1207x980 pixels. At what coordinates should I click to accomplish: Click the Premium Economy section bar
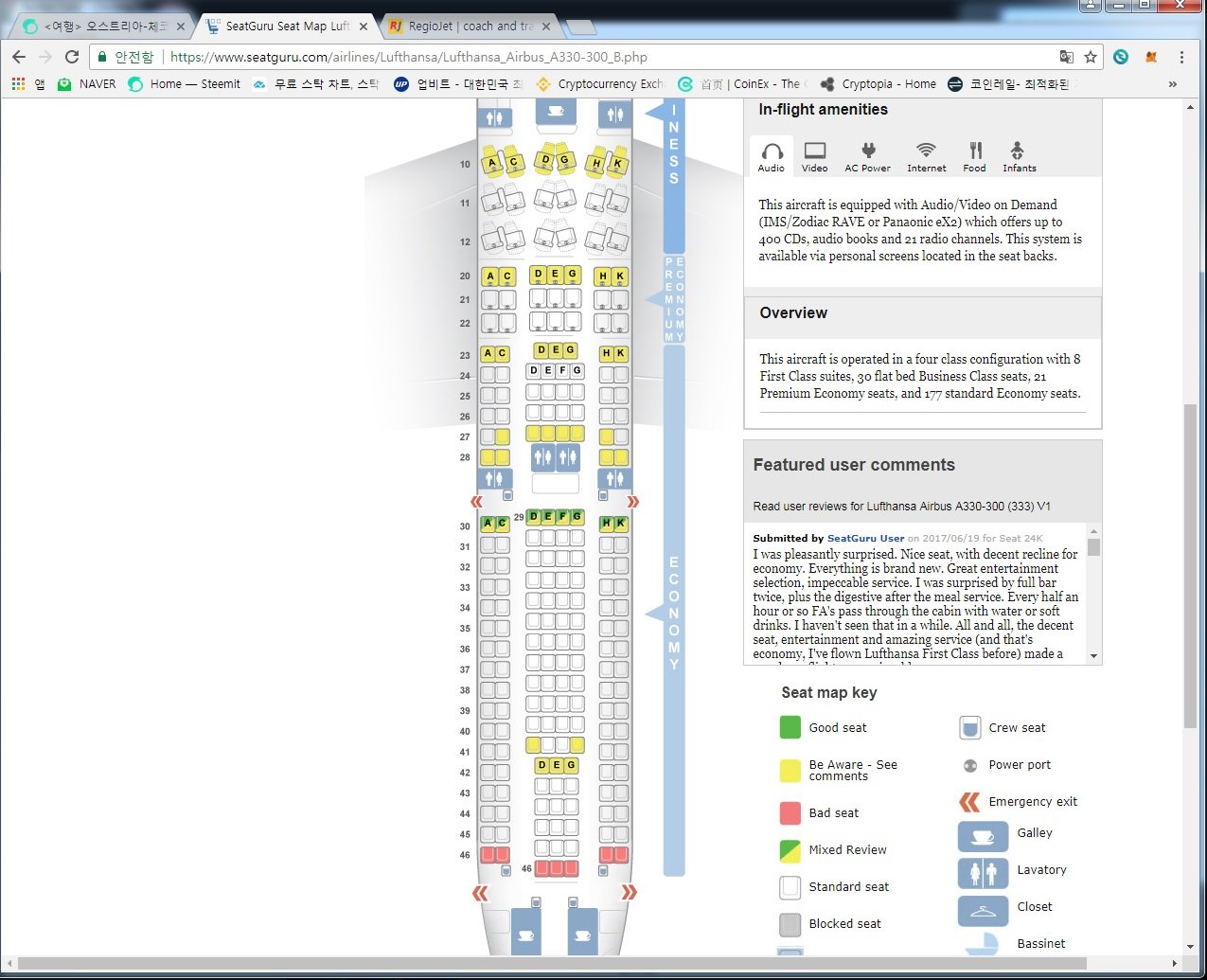(673, 298)
